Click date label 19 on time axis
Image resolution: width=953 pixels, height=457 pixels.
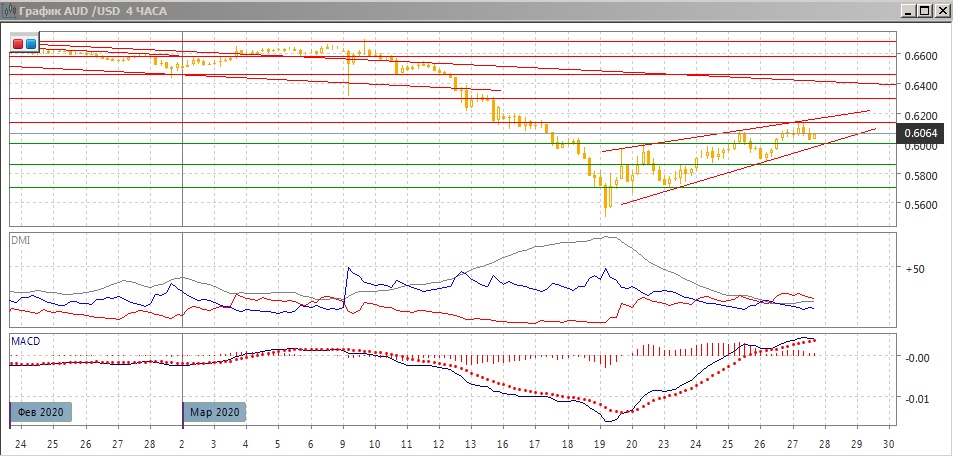599,443
